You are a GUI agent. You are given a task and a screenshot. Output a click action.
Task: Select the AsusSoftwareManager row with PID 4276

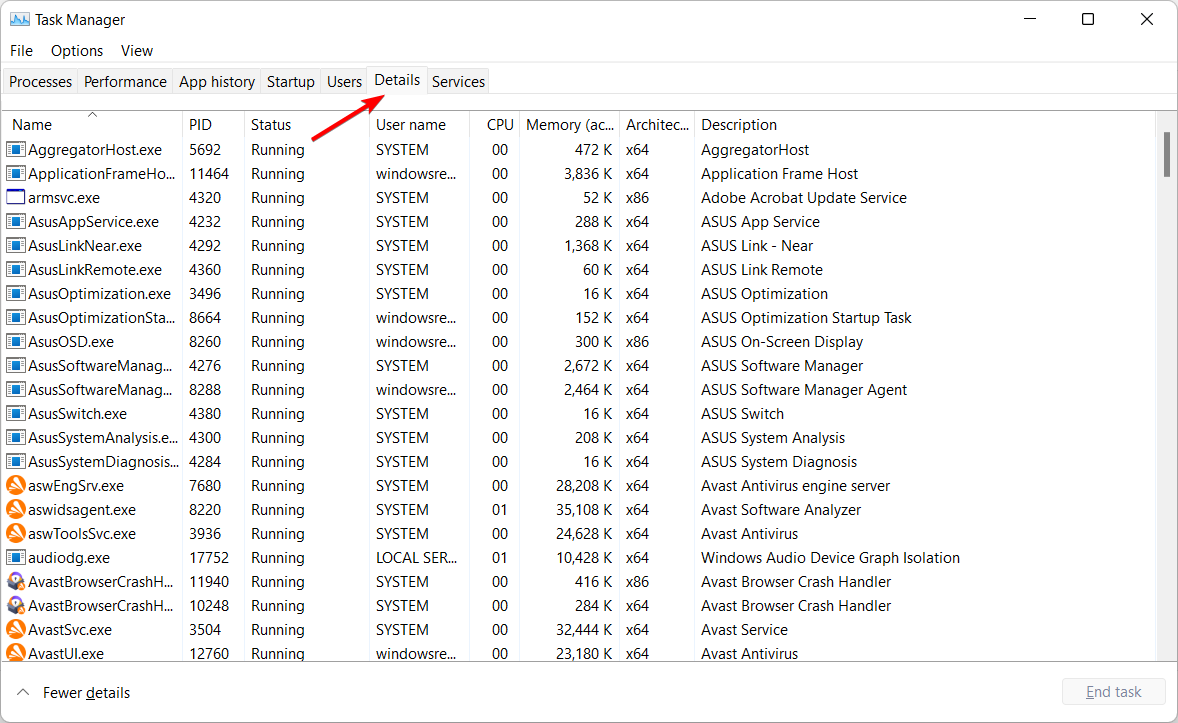tap(578, 366)
